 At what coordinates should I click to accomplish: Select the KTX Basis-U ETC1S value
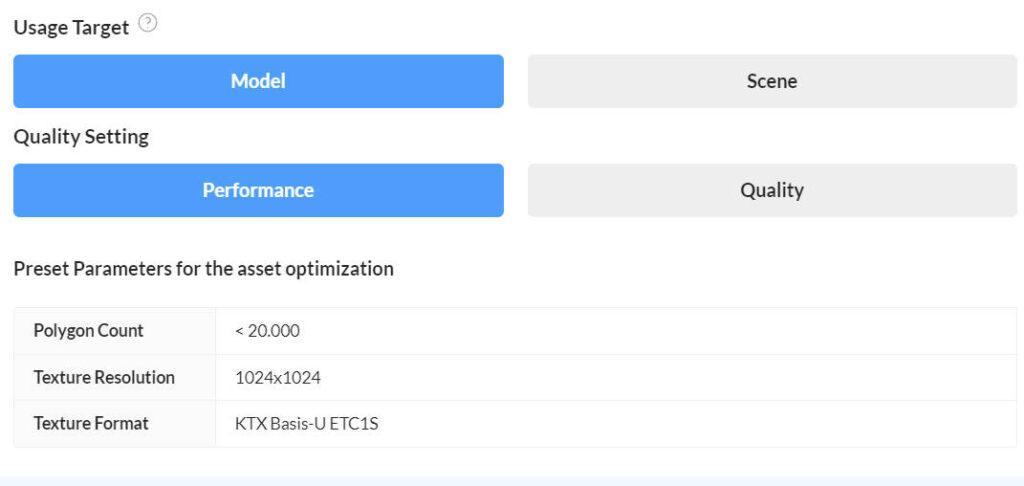(x=307, y=424)
